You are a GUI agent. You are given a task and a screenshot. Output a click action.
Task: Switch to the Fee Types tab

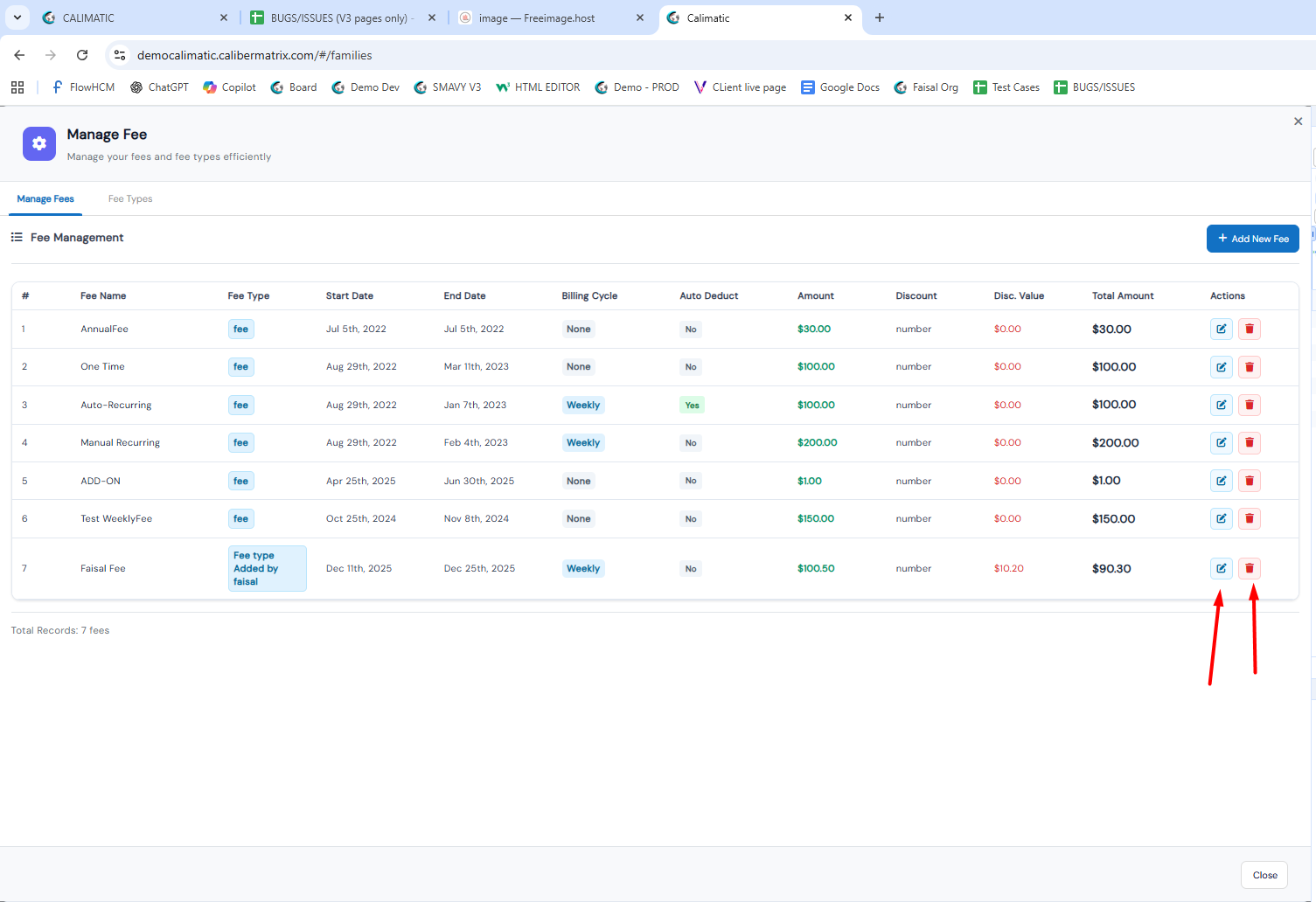130,199
